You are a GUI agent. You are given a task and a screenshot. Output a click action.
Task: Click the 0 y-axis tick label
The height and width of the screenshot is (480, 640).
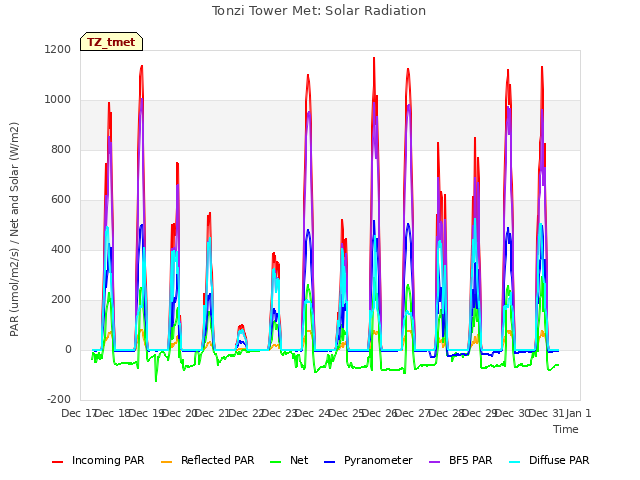(68, 349)
